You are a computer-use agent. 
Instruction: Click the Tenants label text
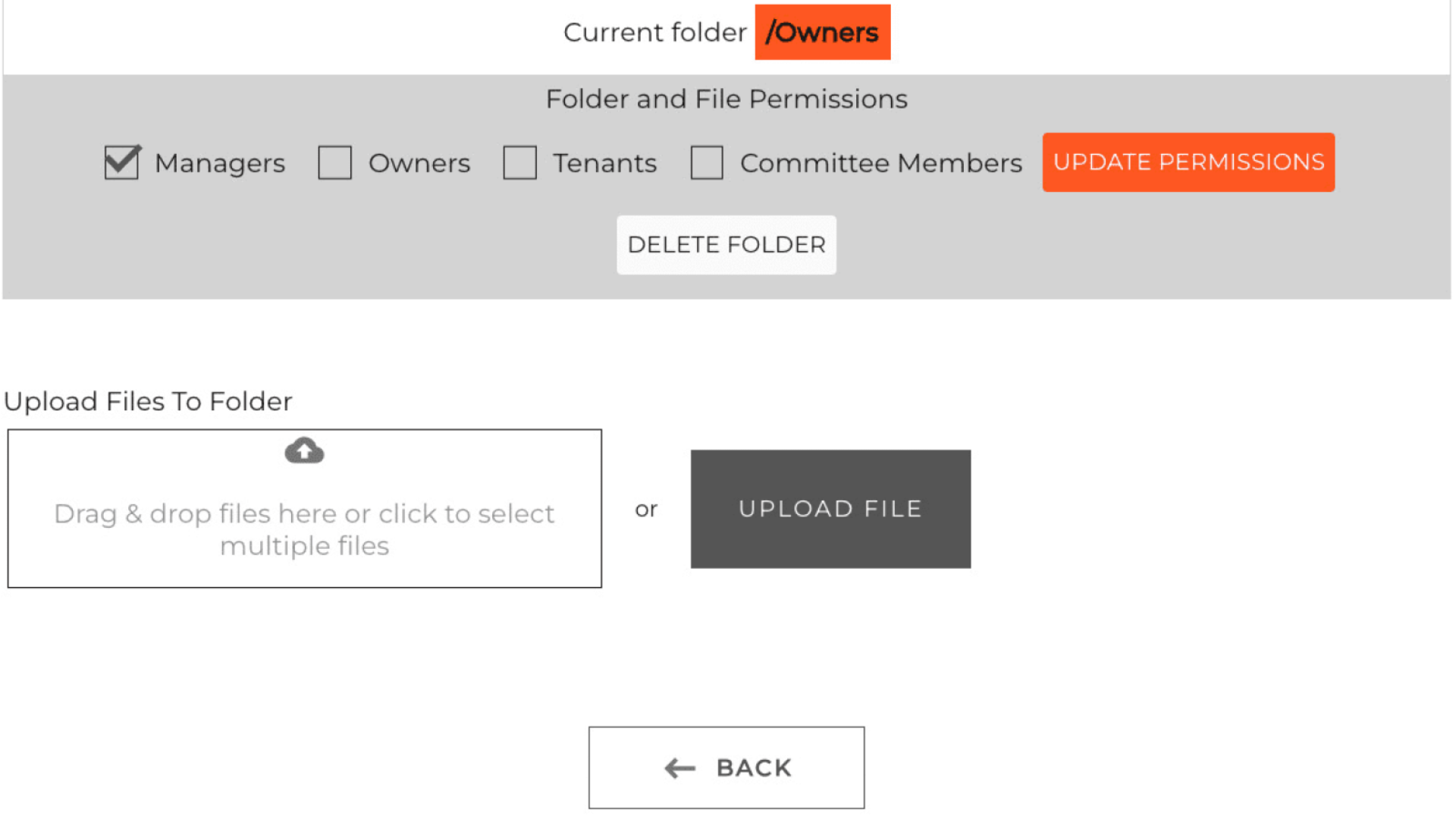[x=604, y=163]
